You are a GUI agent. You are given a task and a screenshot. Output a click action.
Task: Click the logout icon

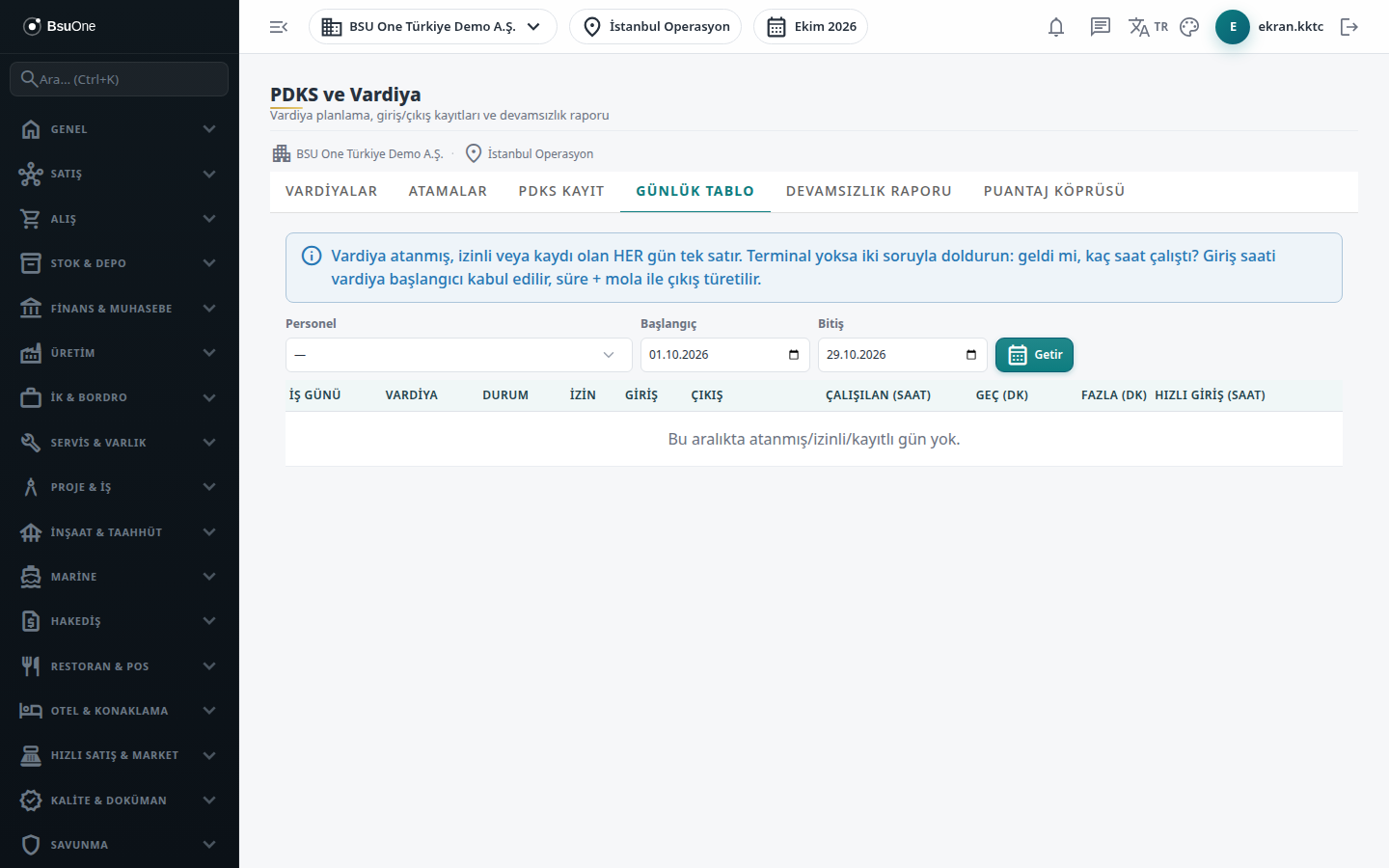pos(1349,27)
